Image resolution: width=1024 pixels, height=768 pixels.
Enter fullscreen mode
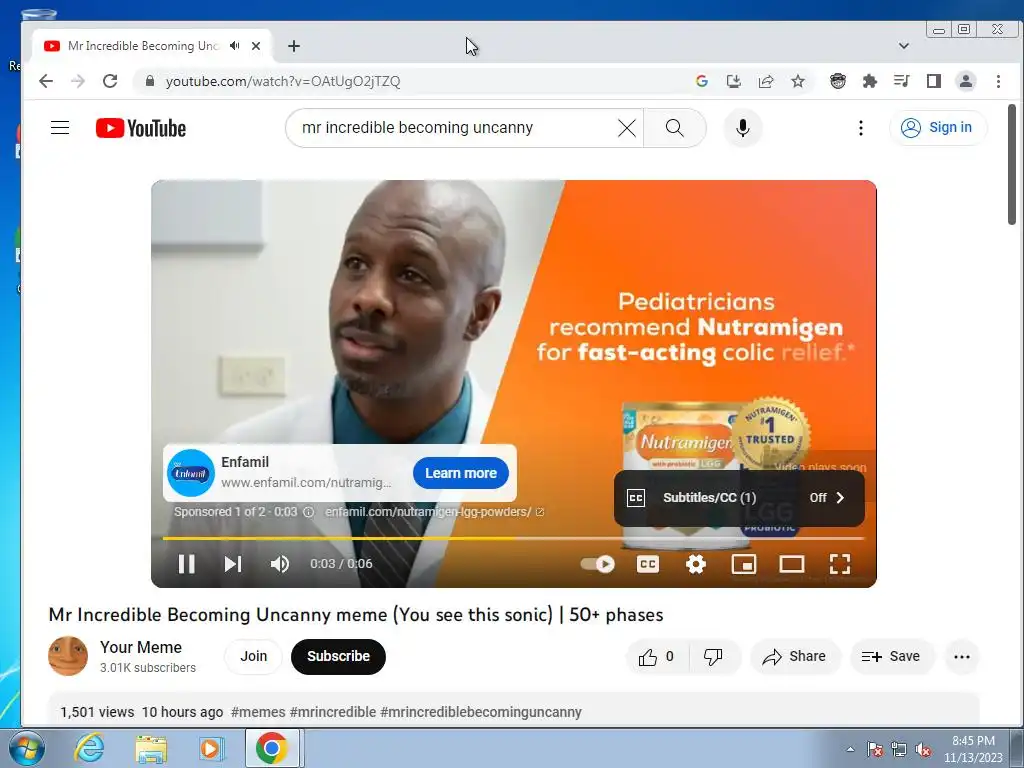(x=840, y=564)
